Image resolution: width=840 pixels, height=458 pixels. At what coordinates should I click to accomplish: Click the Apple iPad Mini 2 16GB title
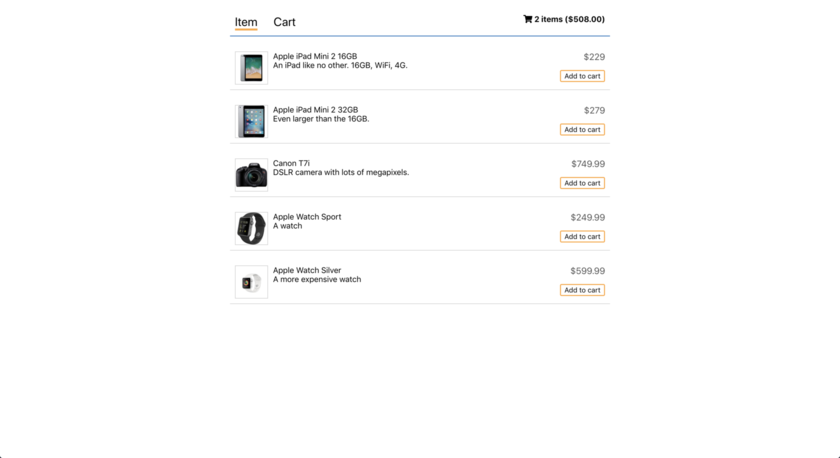(x=315, y=57)
